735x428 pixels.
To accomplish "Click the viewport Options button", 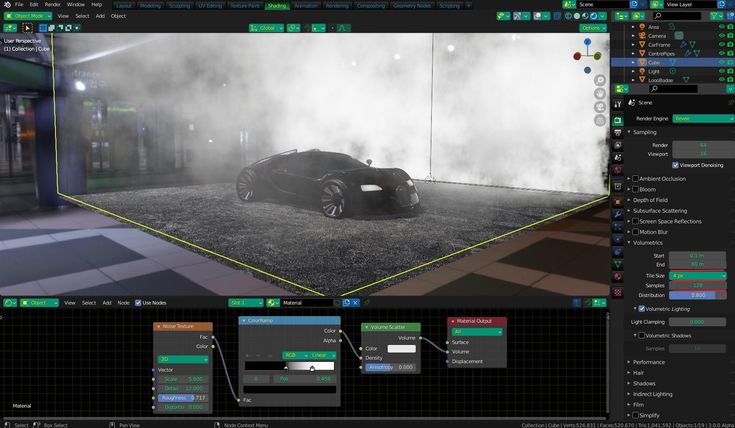I will 593,28.
